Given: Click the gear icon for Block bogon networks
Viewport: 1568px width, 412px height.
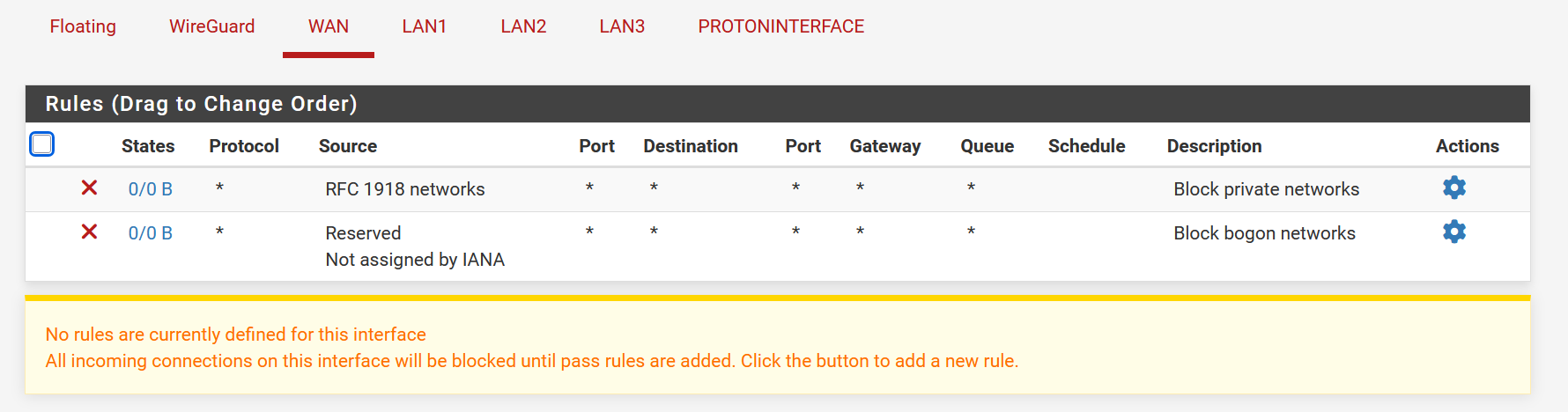Looking at the screenshot, I should coord(1453,232).
